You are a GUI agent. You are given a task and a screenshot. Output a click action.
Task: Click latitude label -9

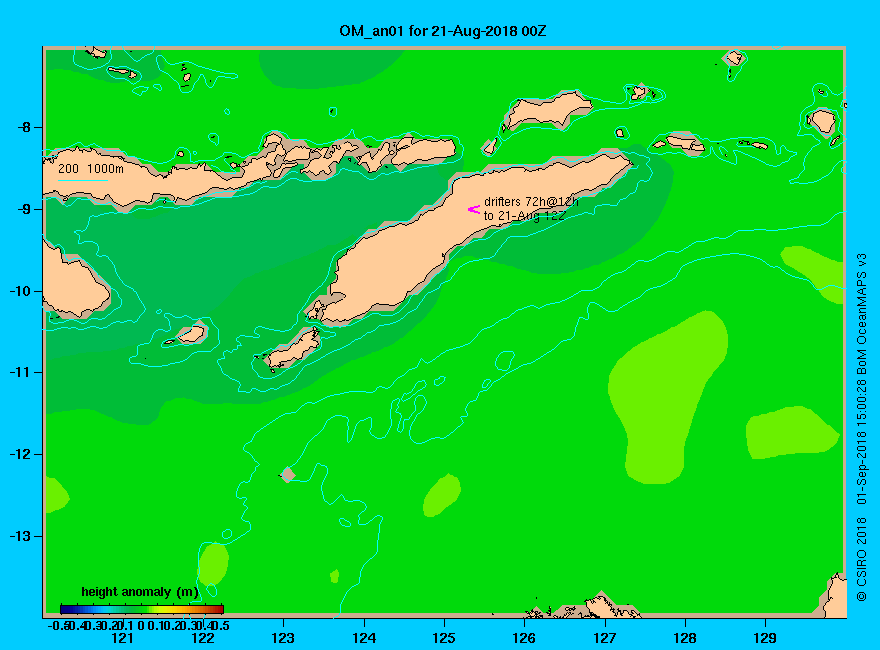point(23,209)
